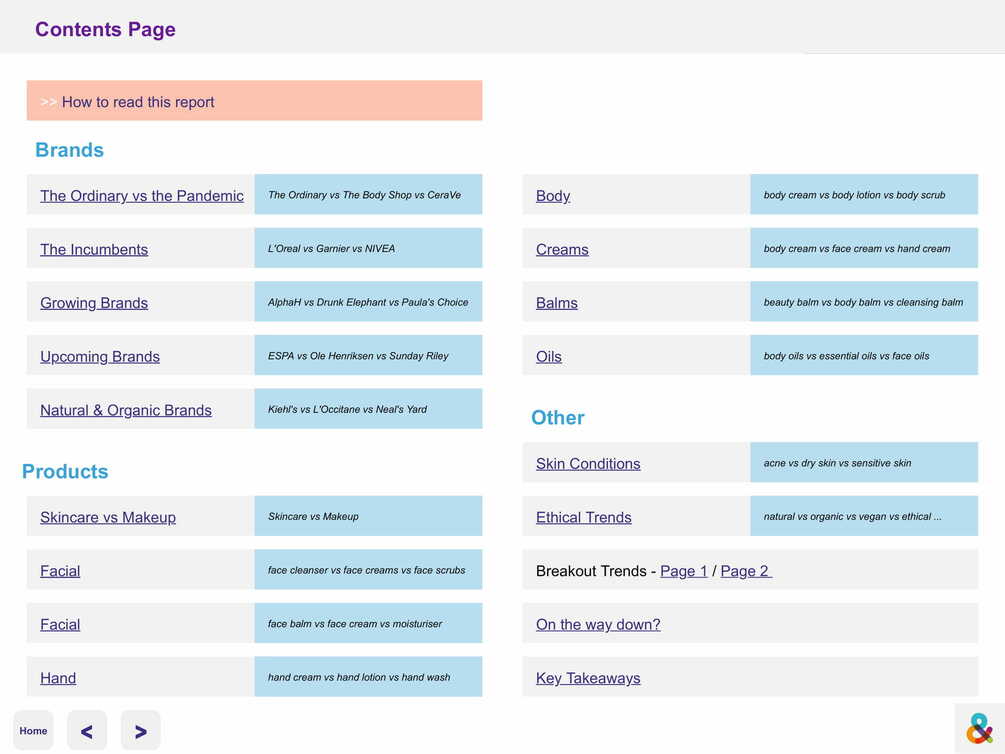Open 'On the way down?' link
1005x754 pixels.
598,624
